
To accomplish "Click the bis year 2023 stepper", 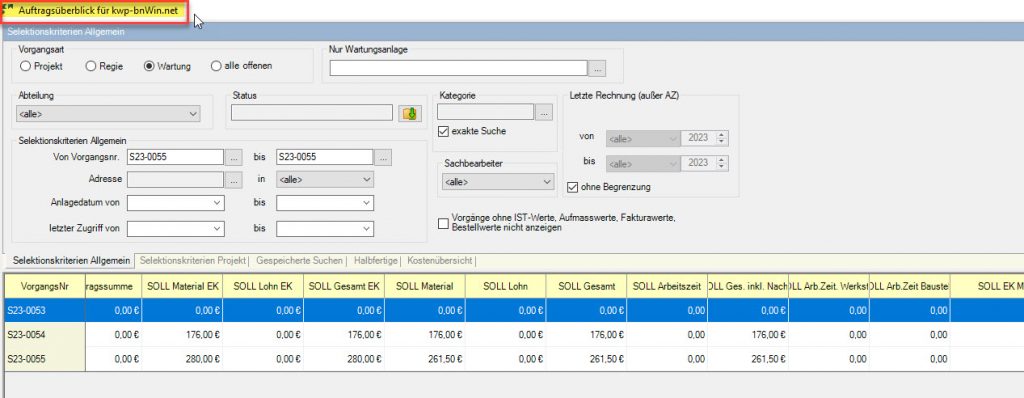I will click(x=722, y=162).
